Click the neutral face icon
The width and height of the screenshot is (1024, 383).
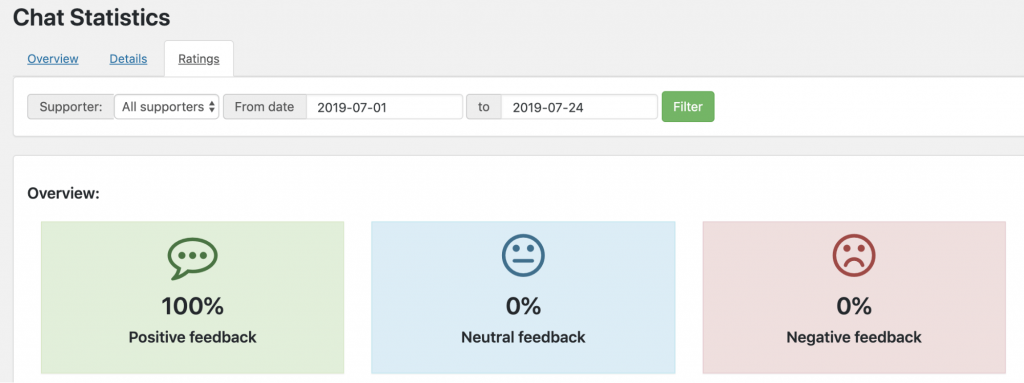[523, 256]
